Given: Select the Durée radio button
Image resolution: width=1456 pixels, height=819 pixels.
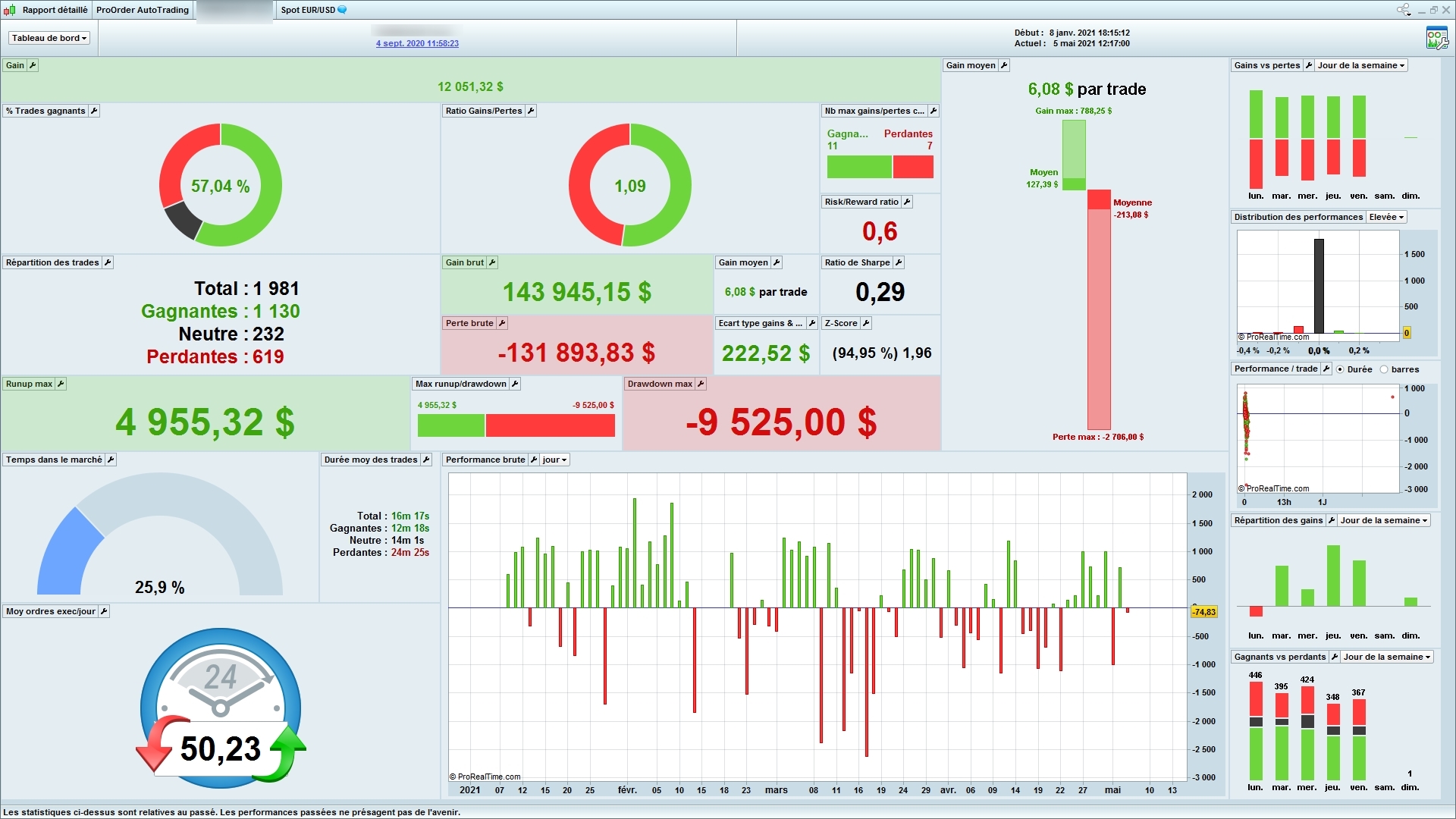Looking at the screenshot, I should pyautogui.click(x=1341, y=369).
